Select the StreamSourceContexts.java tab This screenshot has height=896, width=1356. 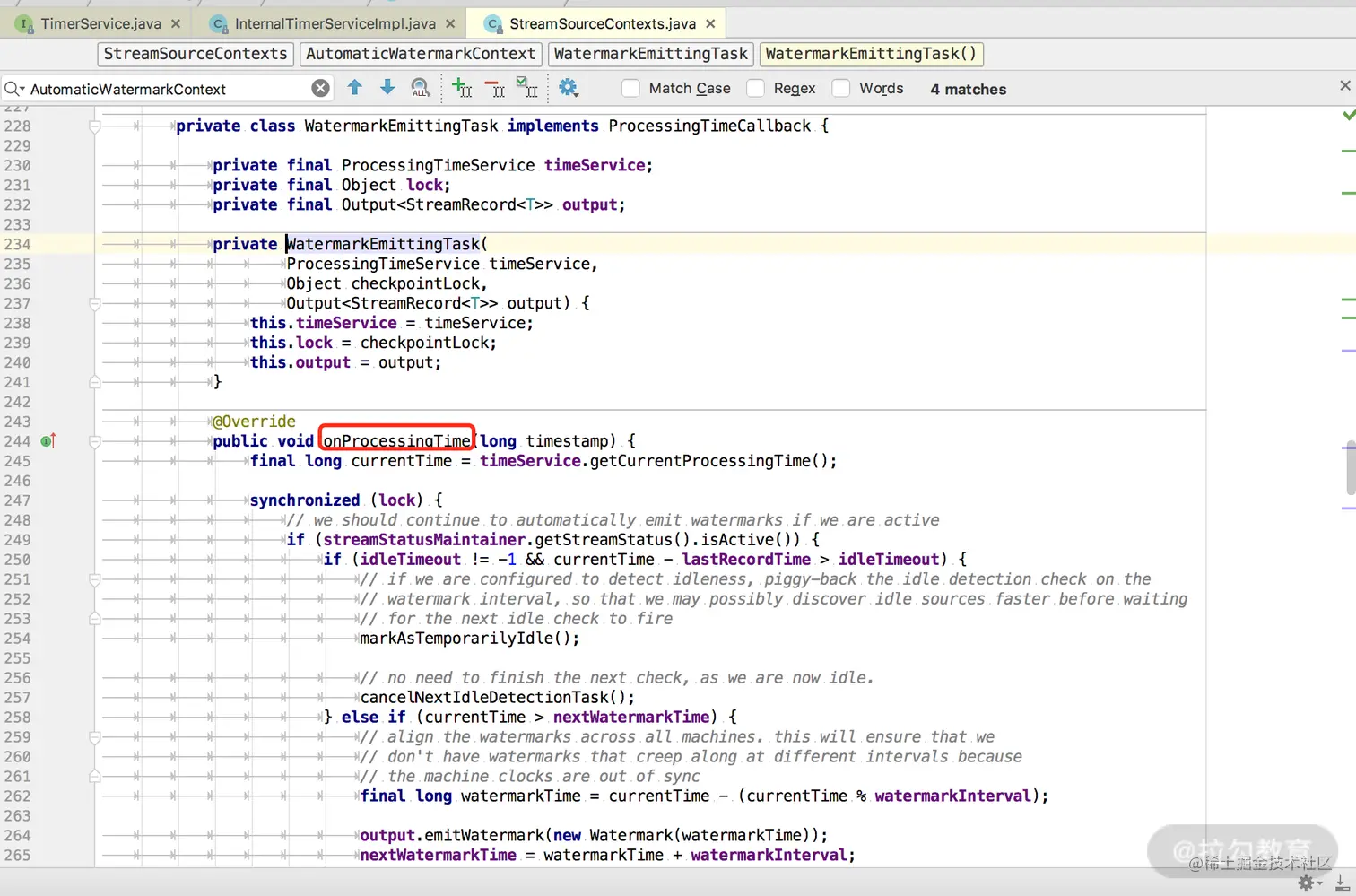pos(603,23)
